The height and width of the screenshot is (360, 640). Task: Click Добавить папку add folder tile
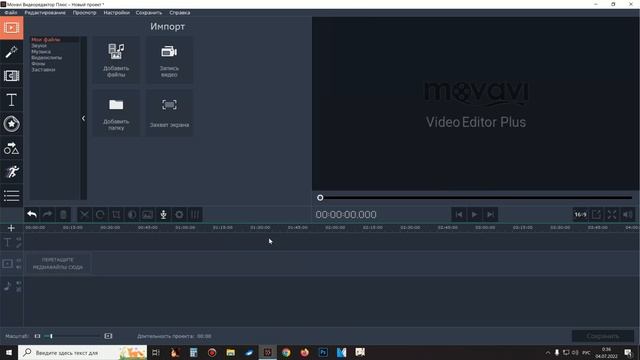(x=116, y=113)
